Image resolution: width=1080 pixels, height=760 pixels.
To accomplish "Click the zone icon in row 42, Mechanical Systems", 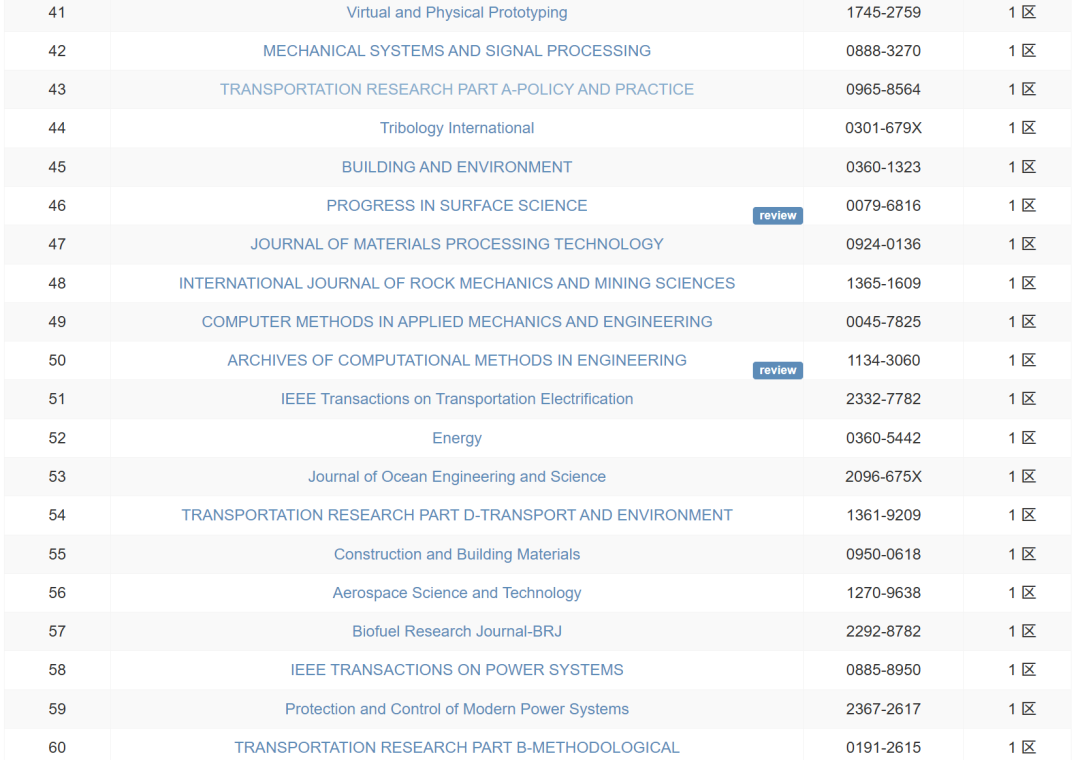I will click(1028, 50).
